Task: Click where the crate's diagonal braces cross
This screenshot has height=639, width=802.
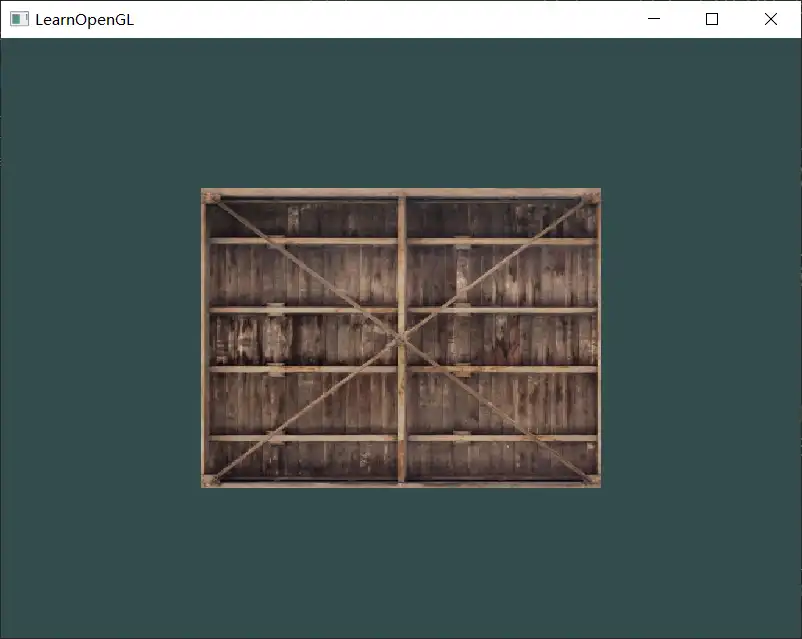Action: 401,338
